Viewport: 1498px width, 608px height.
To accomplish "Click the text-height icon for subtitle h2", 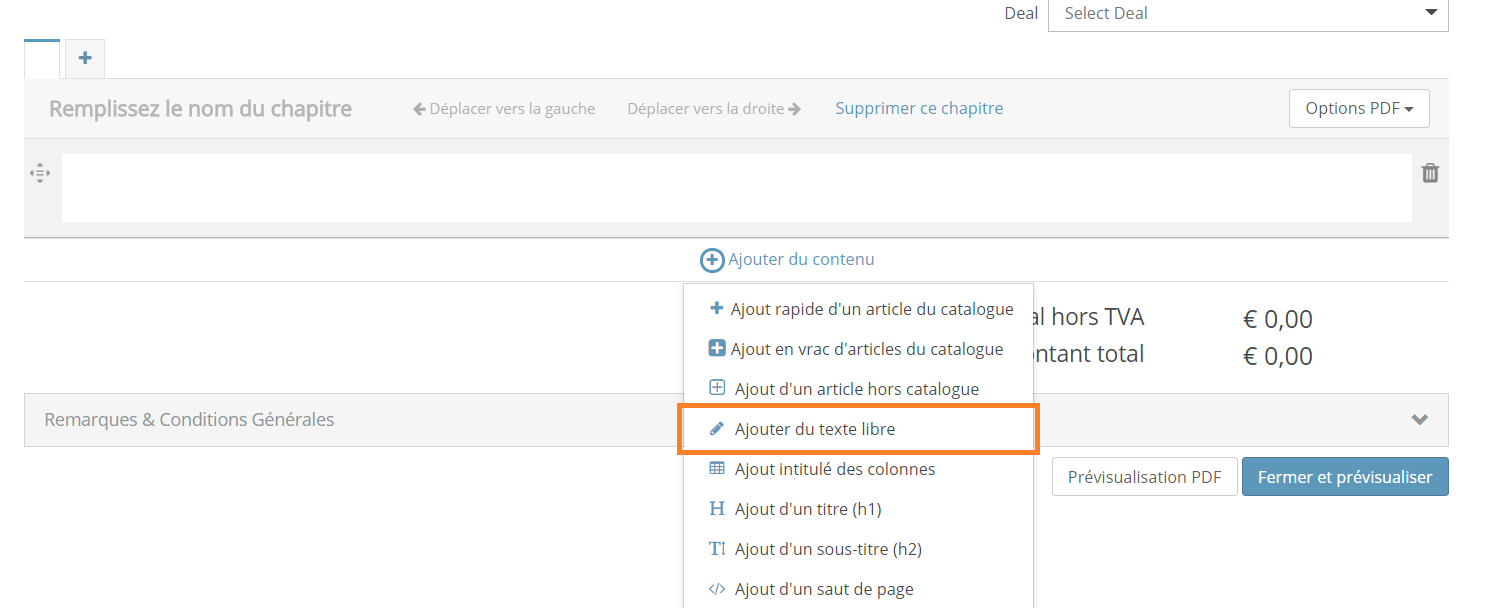I will (716, 548).
